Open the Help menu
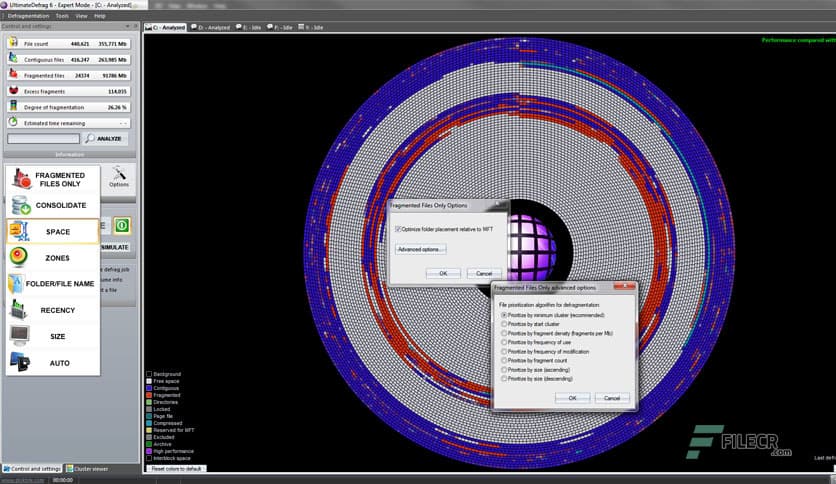 [100, 16]
